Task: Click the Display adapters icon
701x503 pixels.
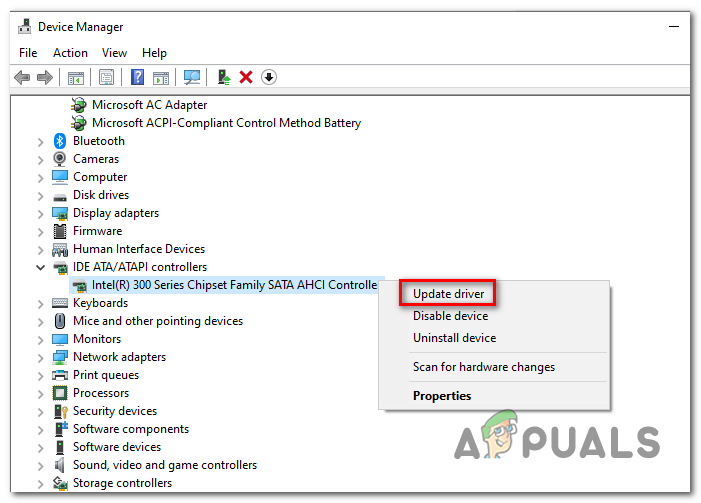Action: [x=60, y=213]
